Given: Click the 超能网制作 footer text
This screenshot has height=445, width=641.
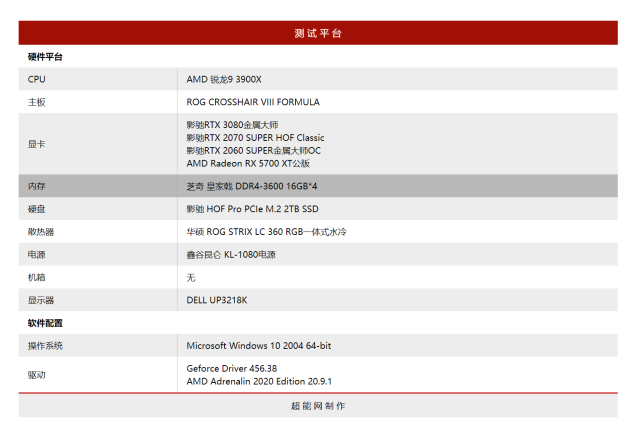Looking at the screenshot, I should pyautogui.click(x=318, y=406).
